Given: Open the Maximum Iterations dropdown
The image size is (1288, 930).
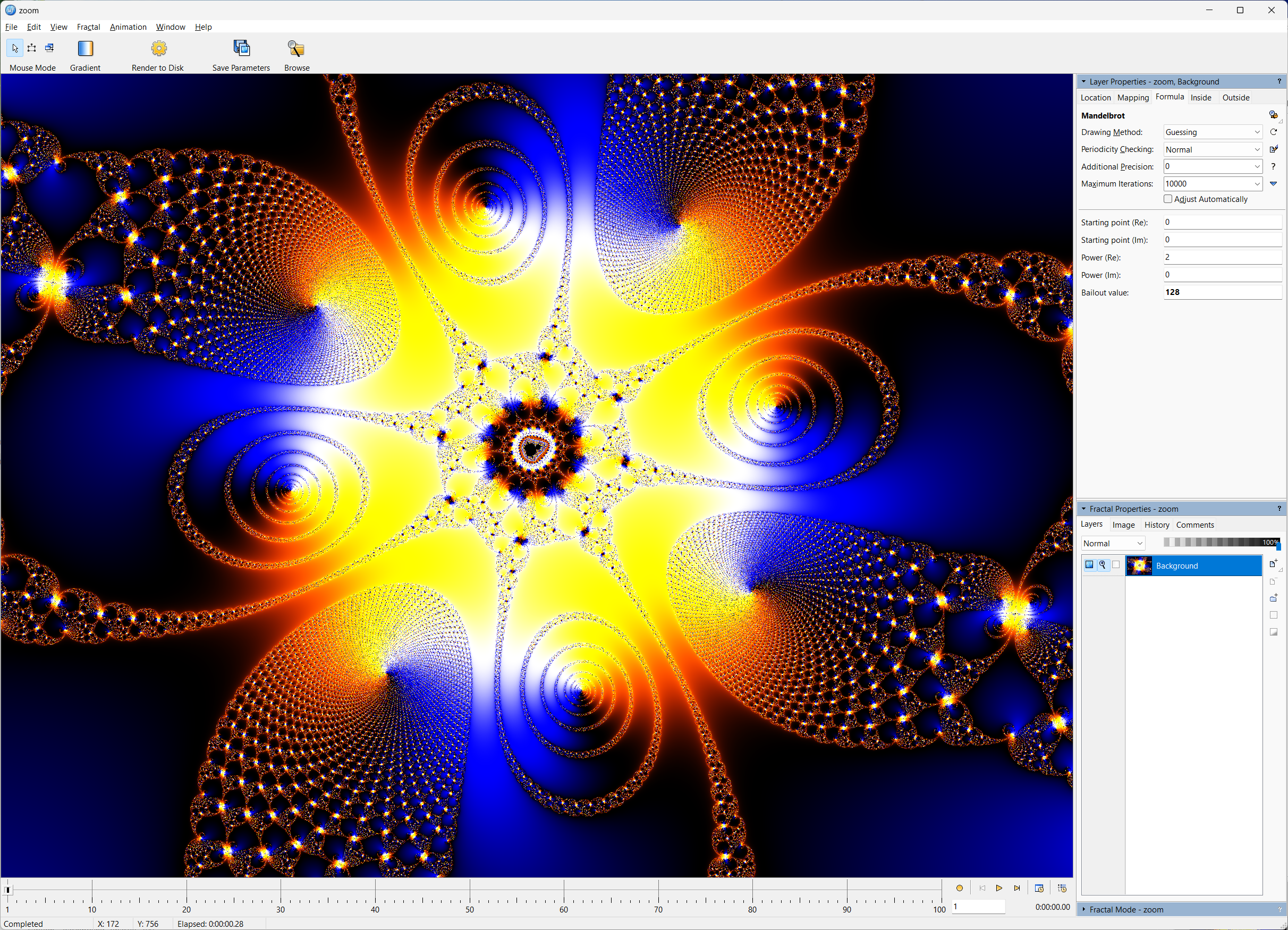Looking at the screenshot, I should pos(1257,184).
